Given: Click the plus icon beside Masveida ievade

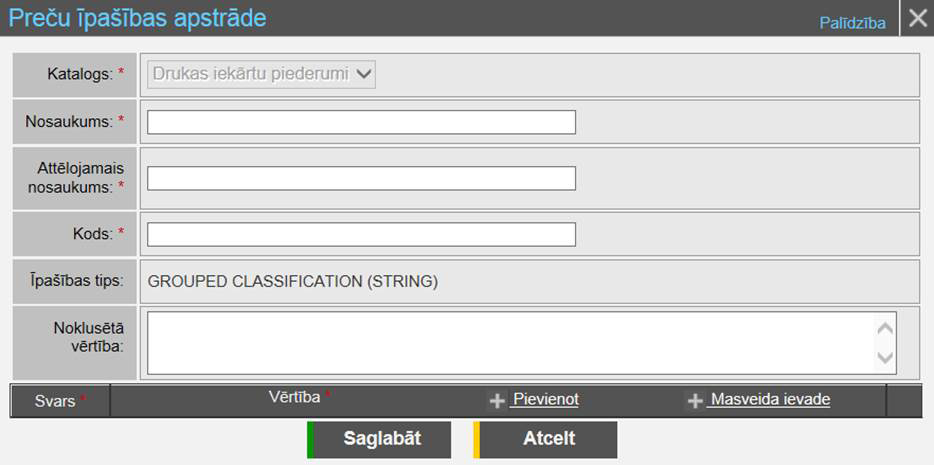Looking at the screenshot, I should 695,401.
